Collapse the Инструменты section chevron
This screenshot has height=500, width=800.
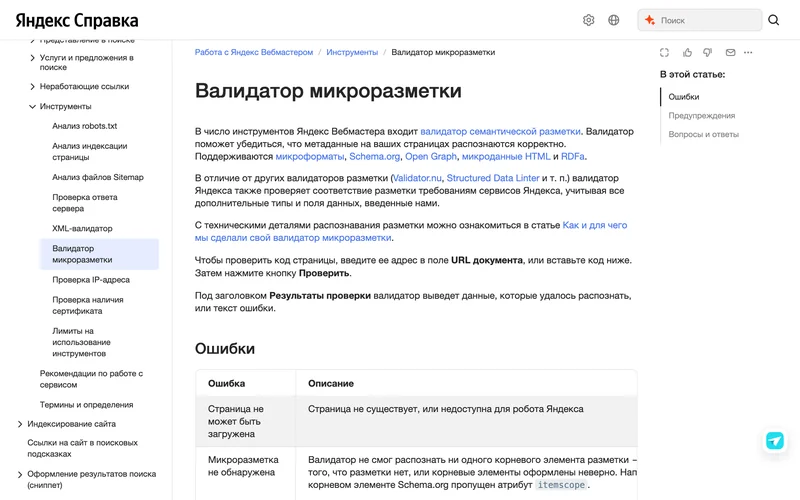[33, 107]
